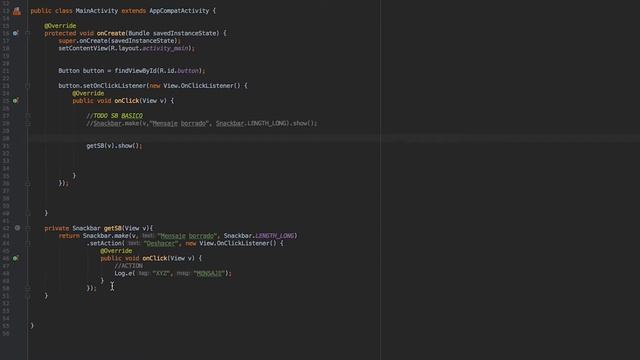Click the TODO SB BASICO comment

point(115,116)
